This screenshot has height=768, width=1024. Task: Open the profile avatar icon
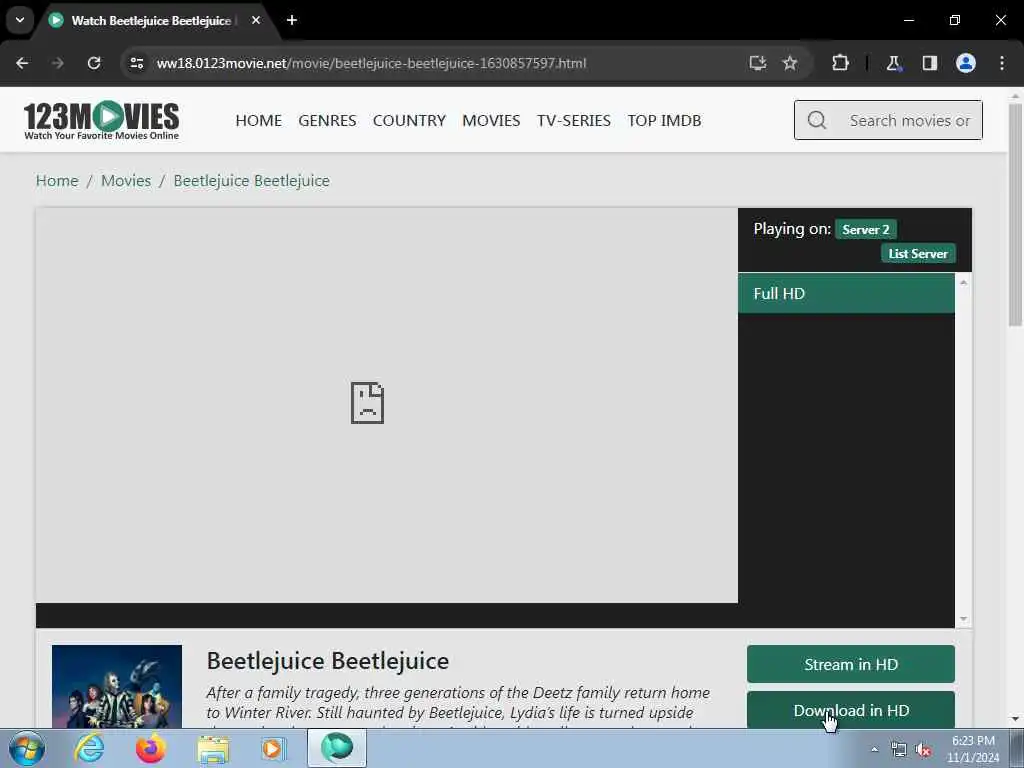coord(966,63)
